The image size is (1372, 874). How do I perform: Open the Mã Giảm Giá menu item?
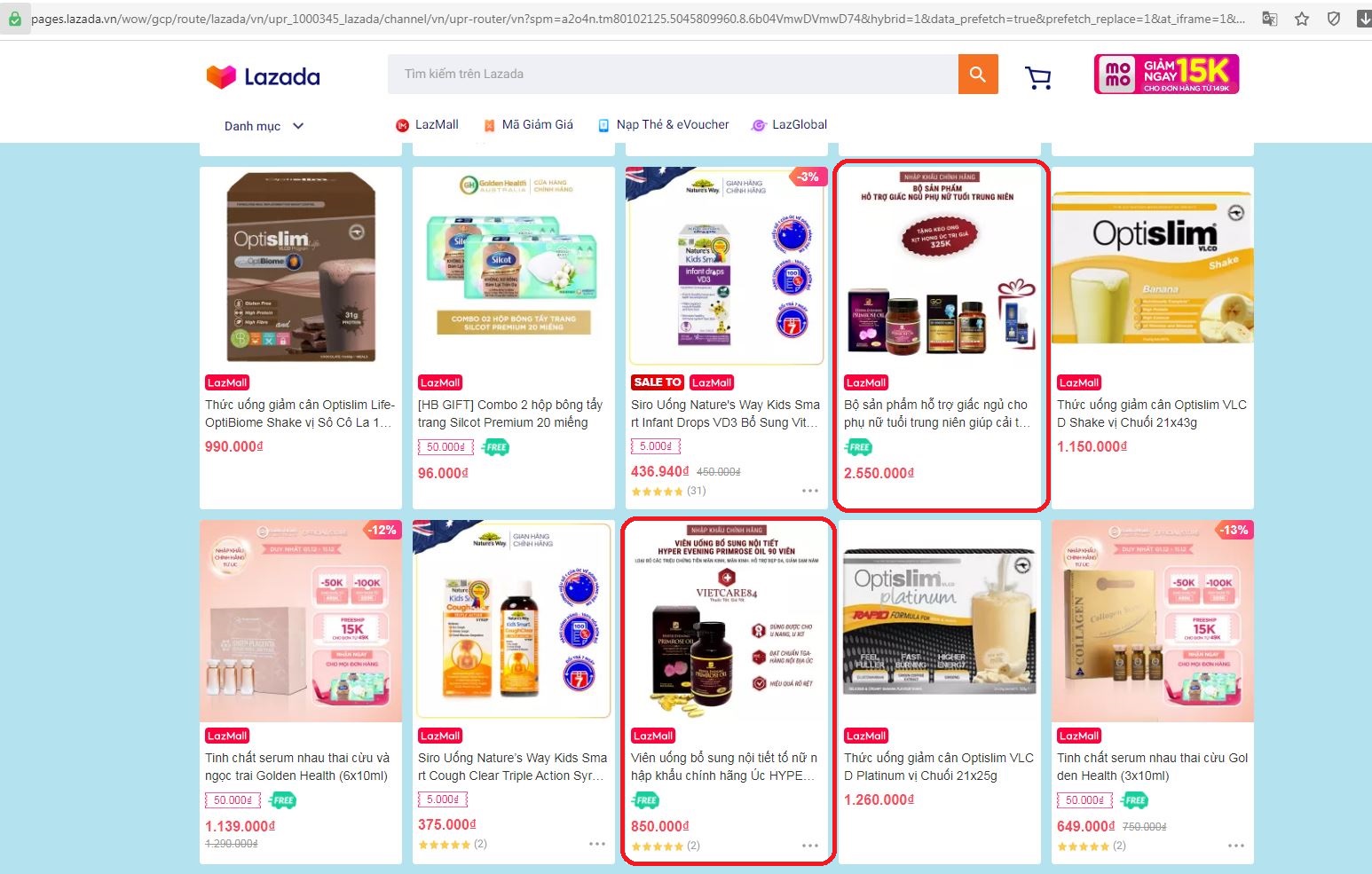tap(528, 125)
